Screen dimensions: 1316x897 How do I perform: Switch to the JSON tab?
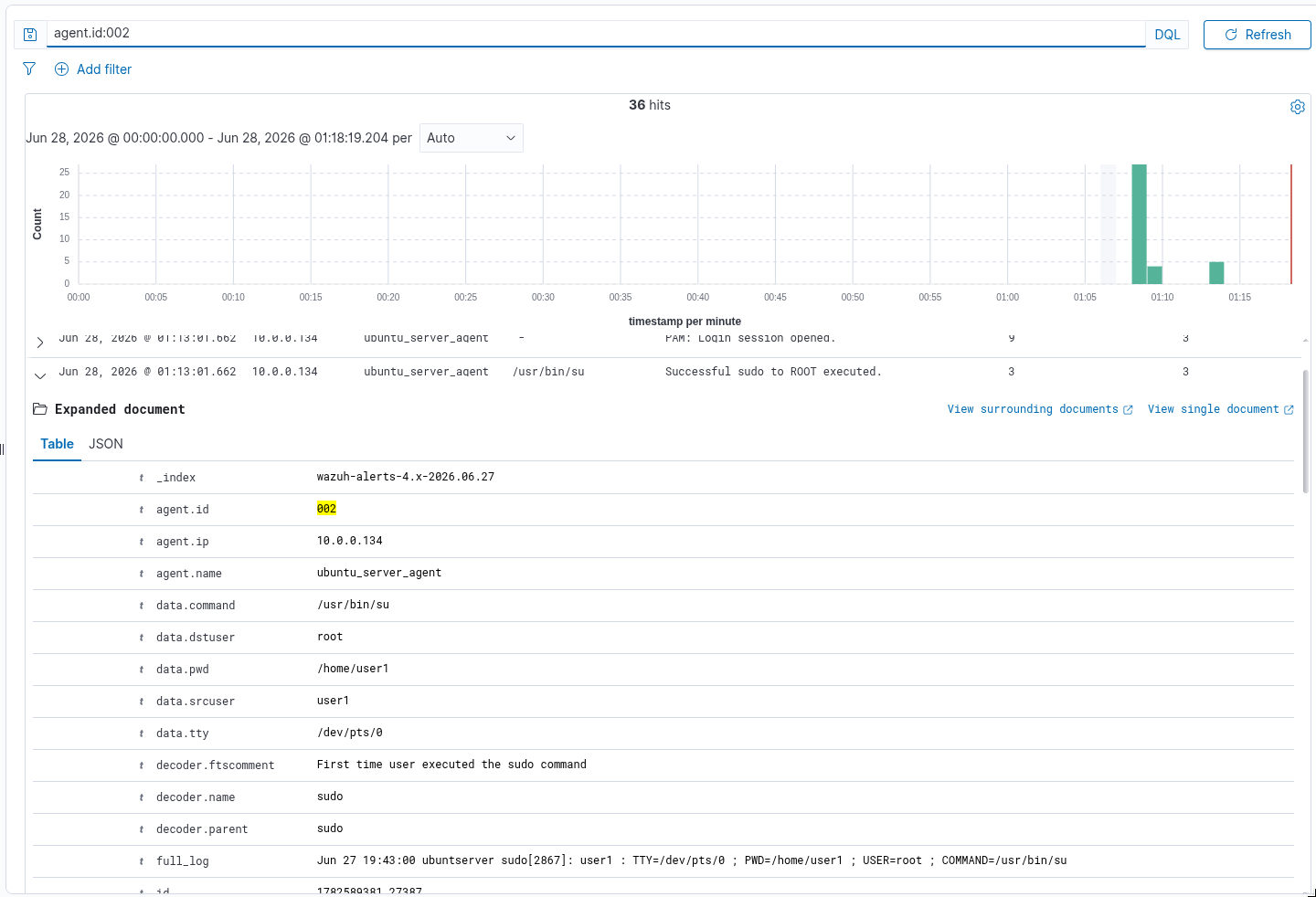click(x=106, y=444)
